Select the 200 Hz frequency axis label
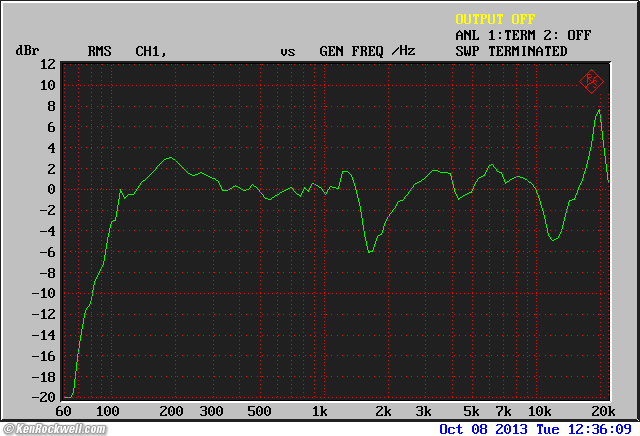Image resolution: width=640 pixels, height=436 pixels. [x=170, y=411]
